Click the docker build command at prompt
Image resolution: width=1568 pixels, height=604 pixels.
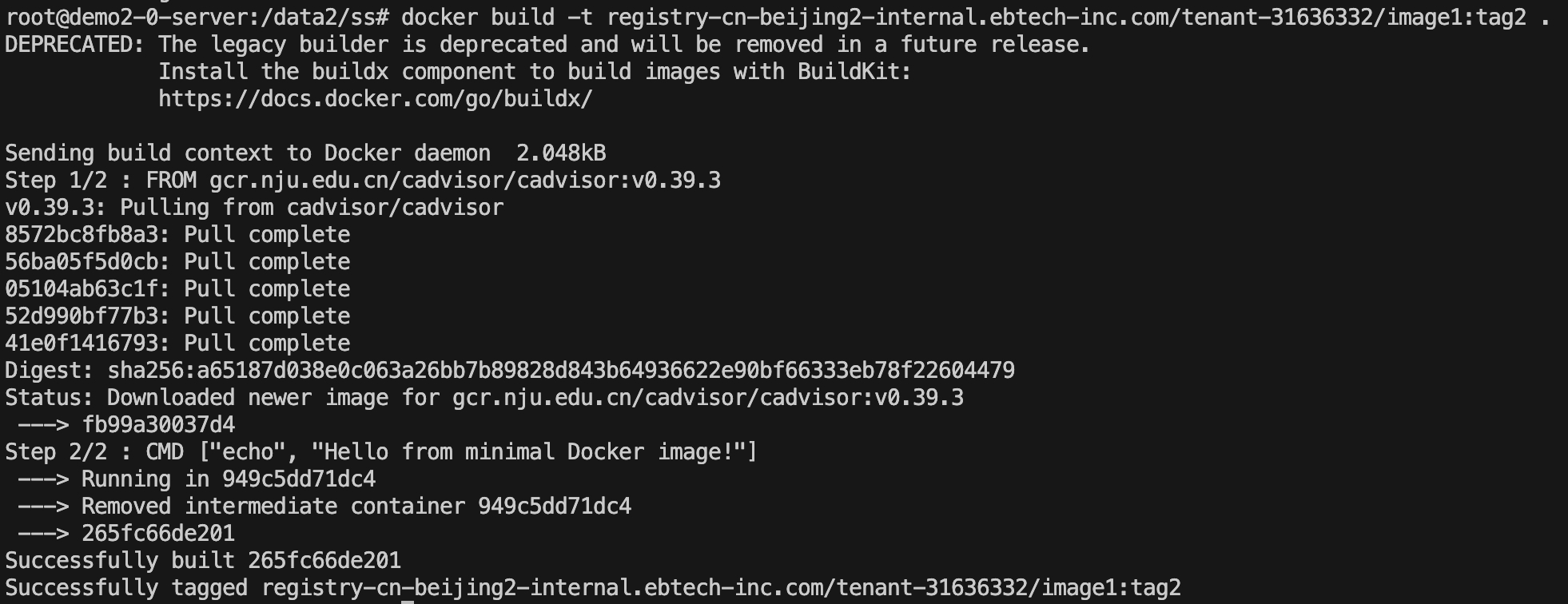975,18
